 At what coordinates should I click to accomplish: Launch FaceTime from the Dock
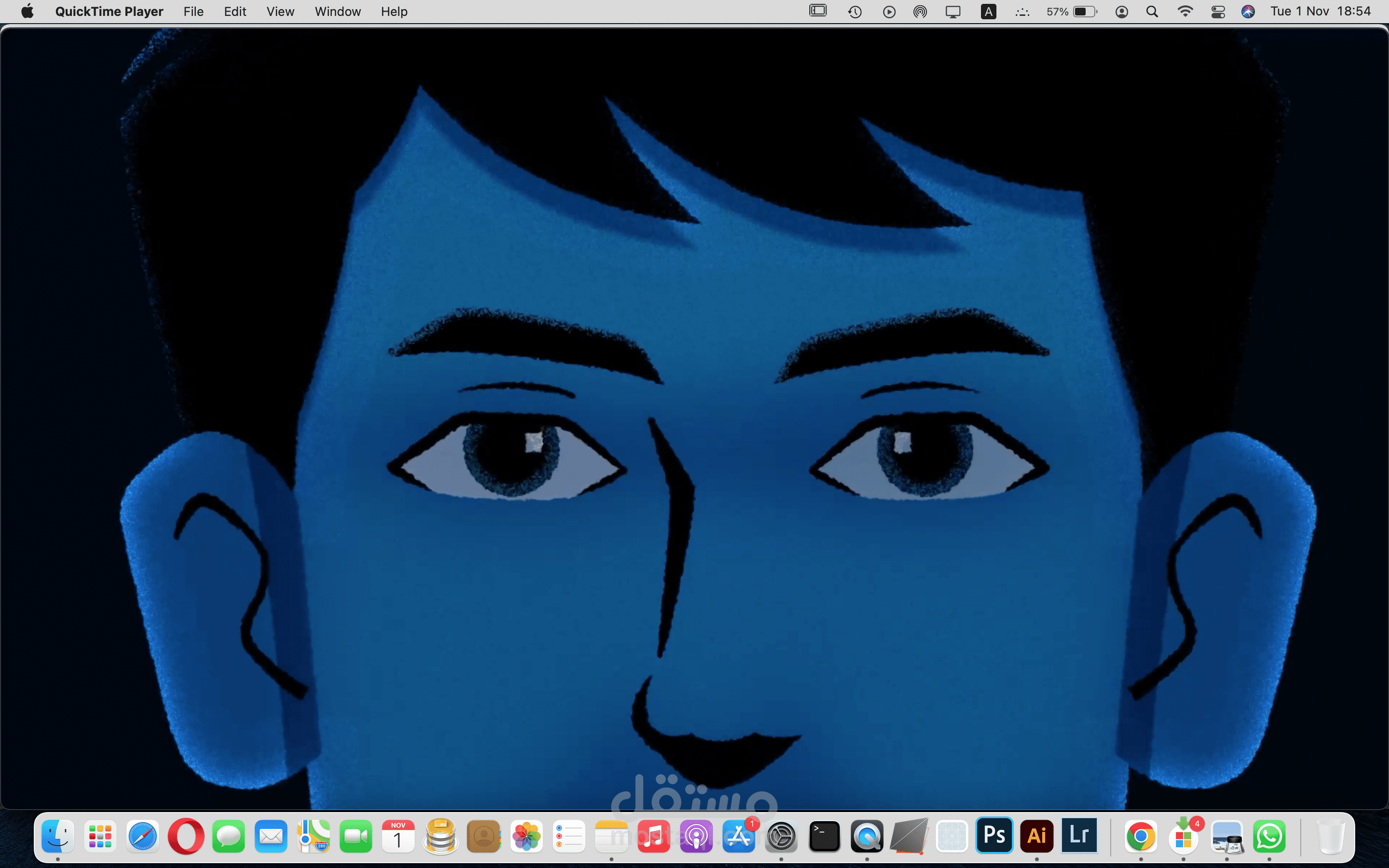pyautogui.click(x=356, y=836)
